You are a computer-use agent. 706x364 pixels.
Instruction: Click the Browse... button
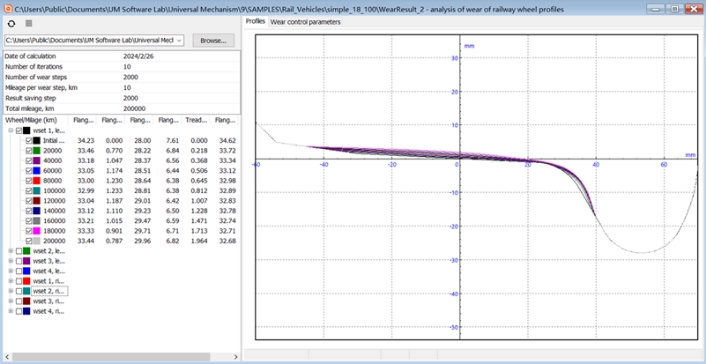pyautogui.click(x=213, y=41)
